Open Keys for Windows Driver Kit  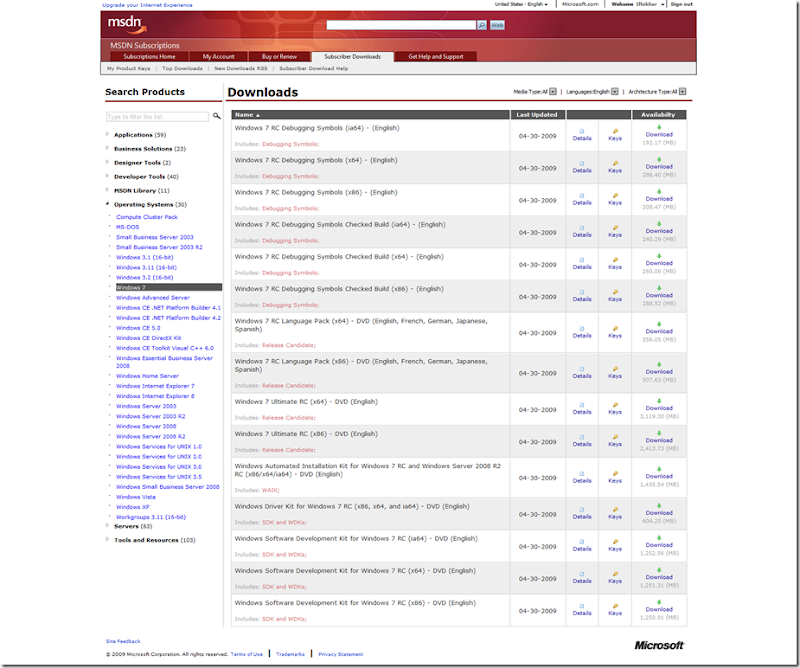pos(615,513)
